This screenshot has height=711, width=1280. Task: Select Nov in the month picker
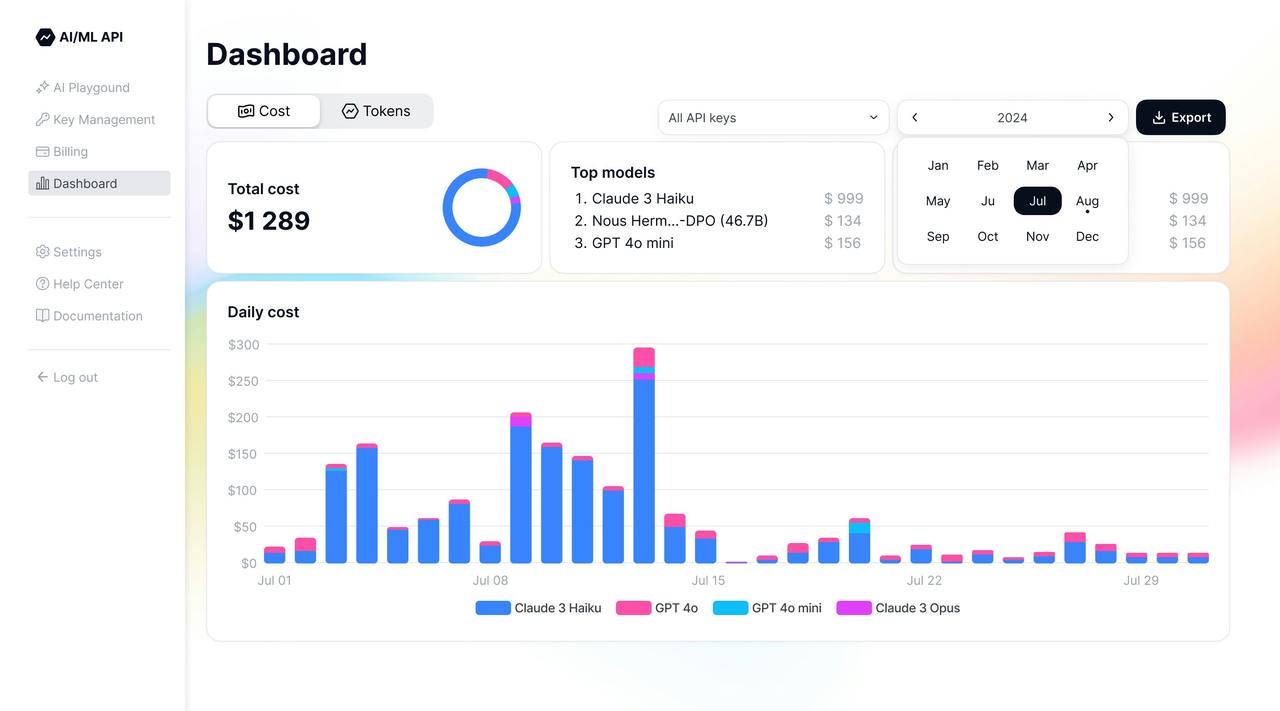1038,237
